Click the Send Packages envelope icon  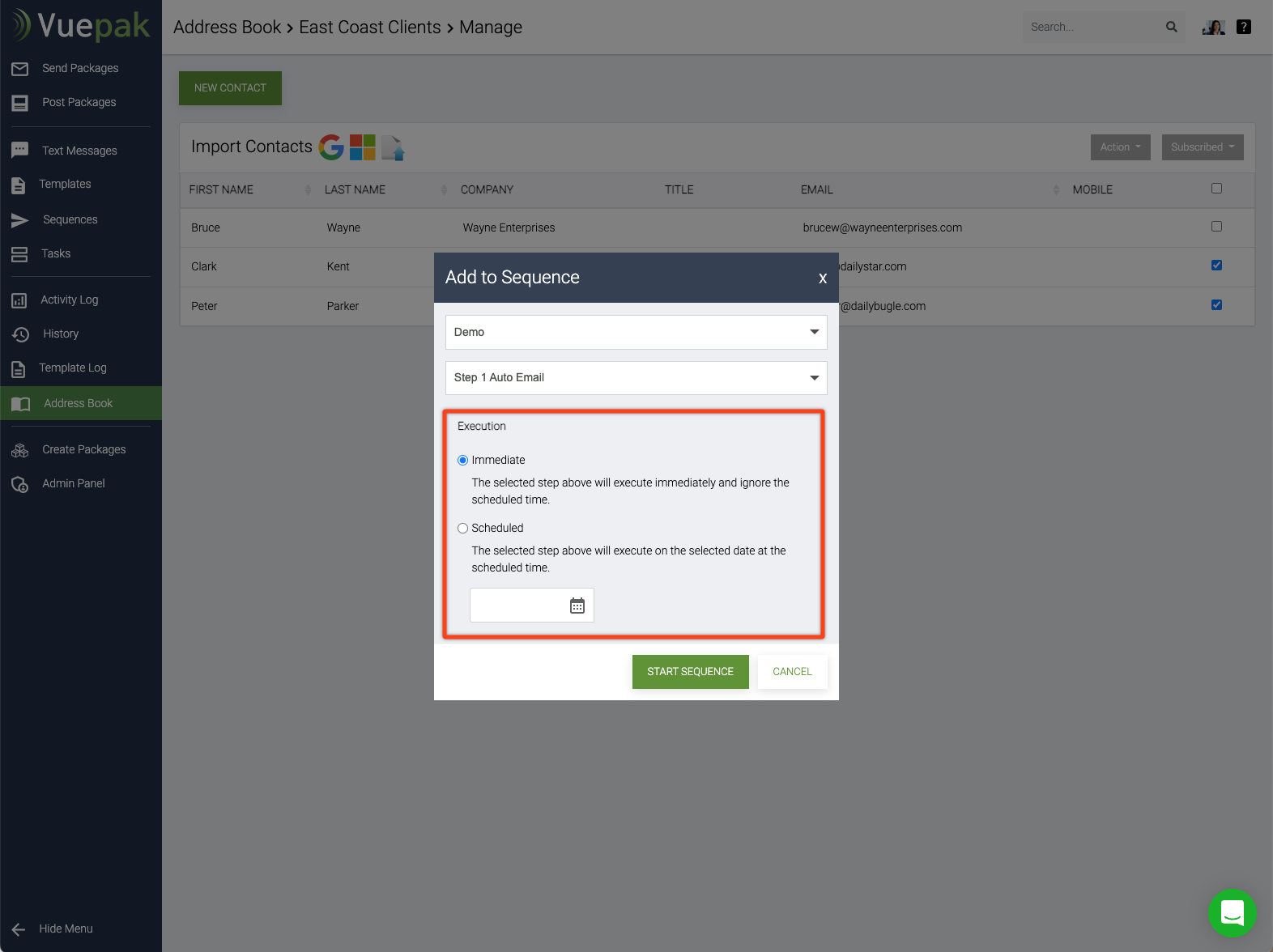pos(20,69)
